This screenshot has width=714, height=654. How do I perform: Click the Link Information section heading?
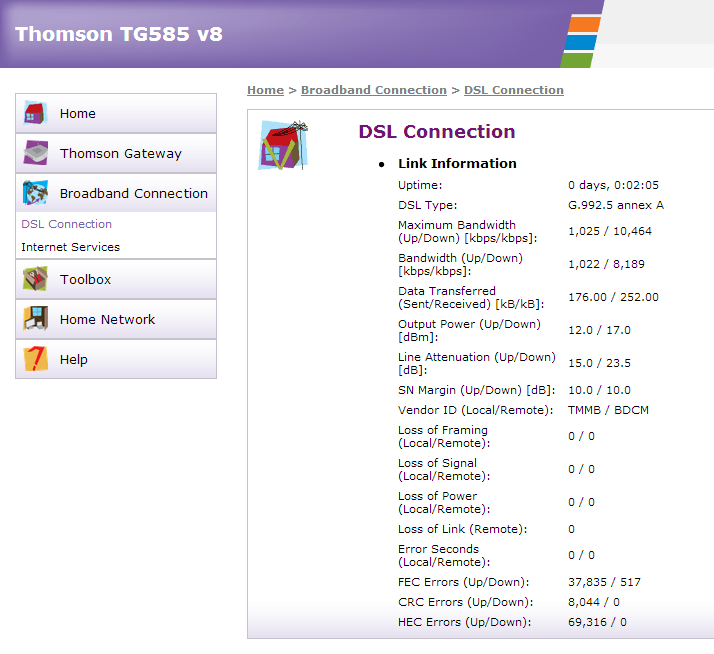457,164
